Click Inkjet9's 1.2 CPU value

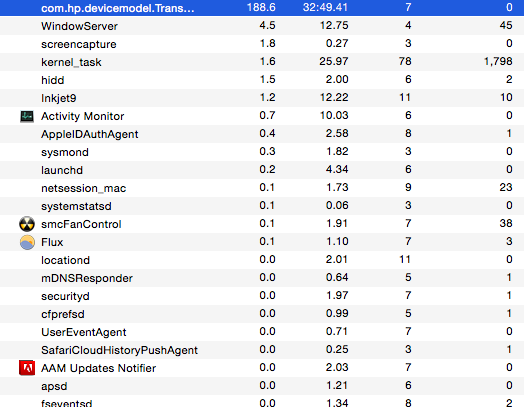(x=267, y=98)
